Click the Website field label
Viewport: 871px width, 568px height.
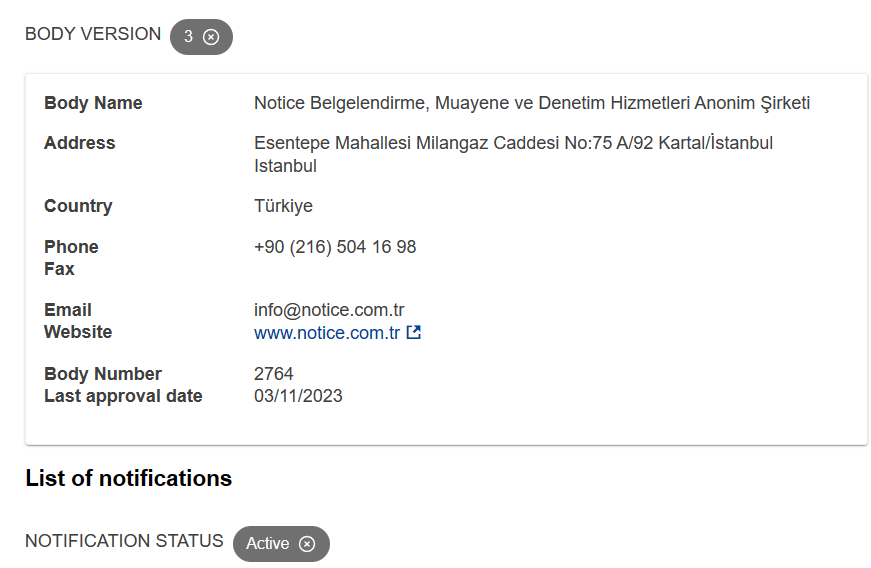[78, 332]
